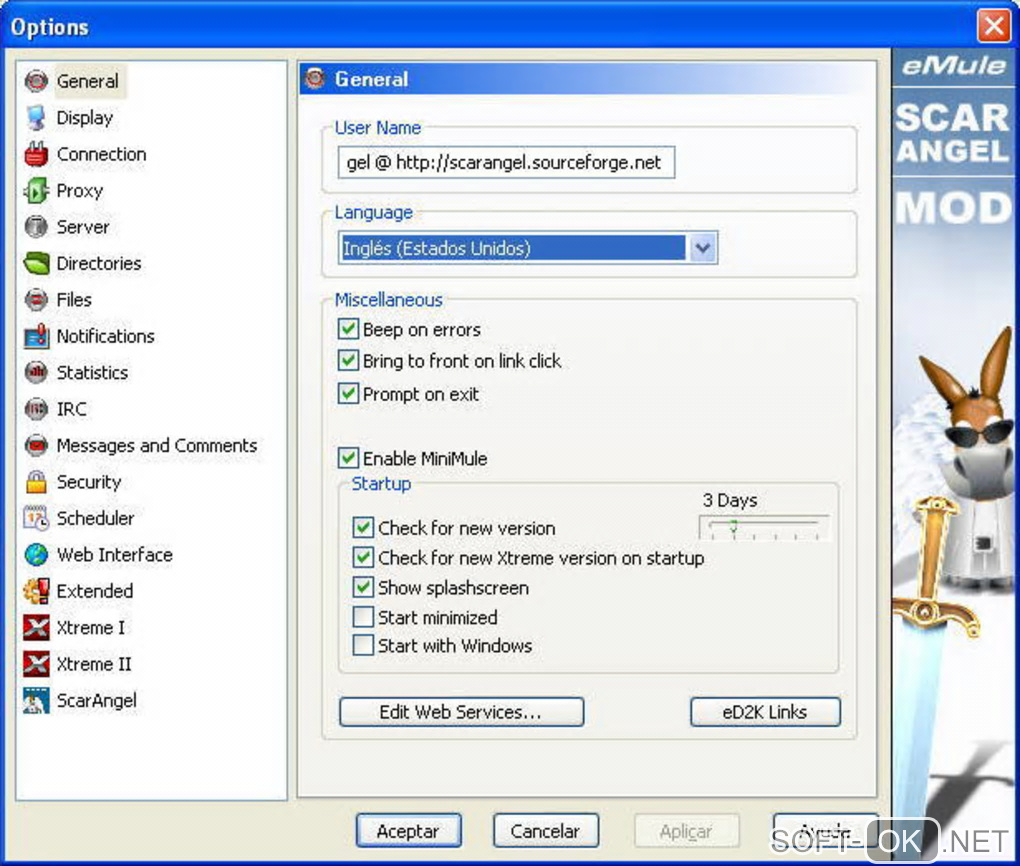Click the Aceptar button
The image size is (1020, 866).
pyautogui.click(x=409, y=831)
